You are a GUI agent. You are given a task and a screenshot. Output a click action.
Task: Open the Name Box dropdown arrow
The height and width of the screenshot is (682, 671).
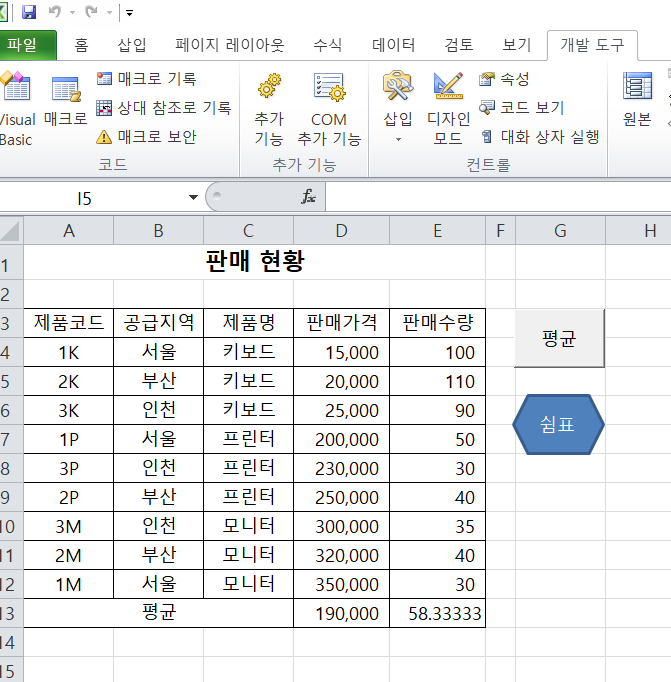click(x=193, y=198)
